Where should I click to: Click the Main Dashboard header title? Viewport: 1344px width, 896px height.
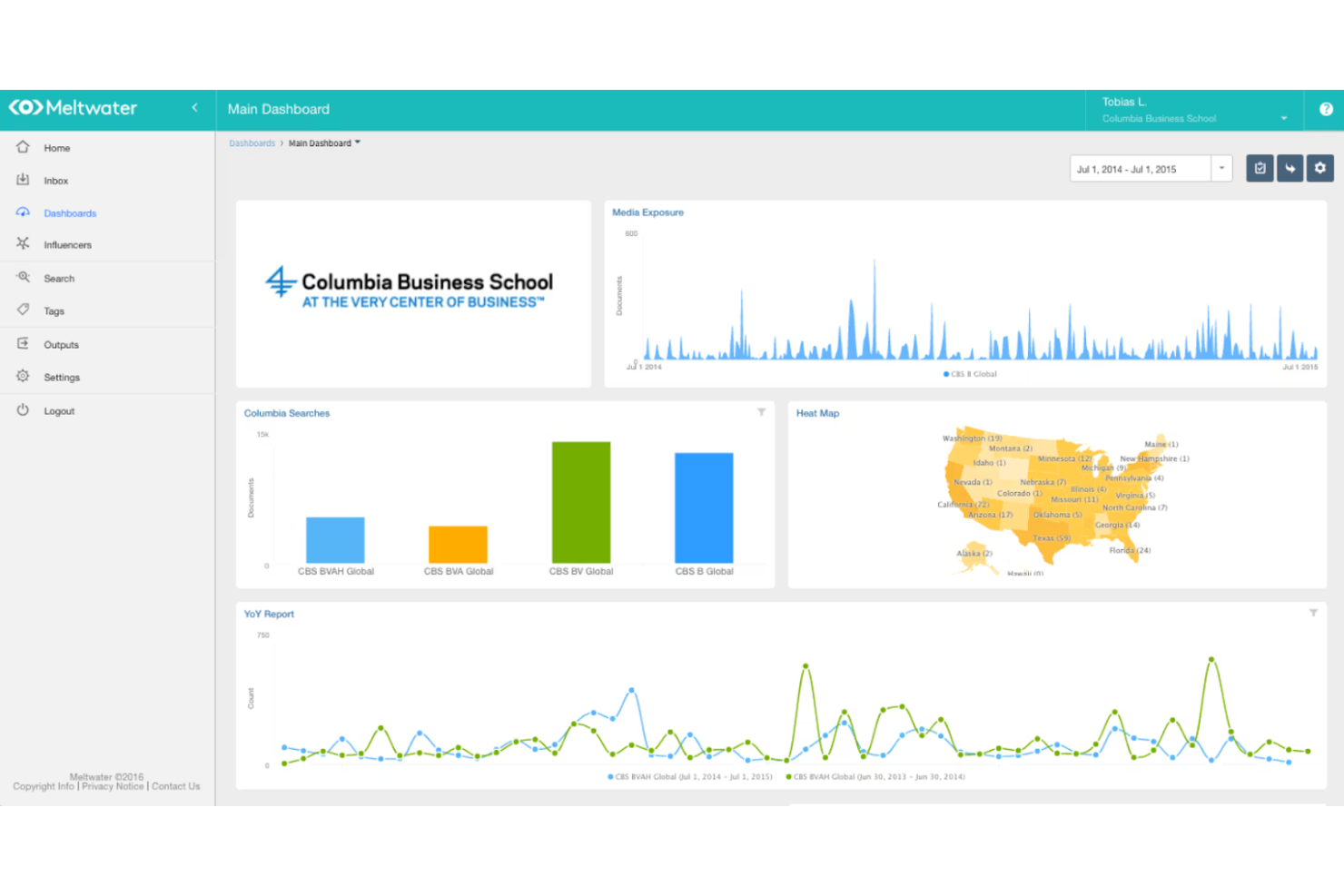(x=279, y=109)
